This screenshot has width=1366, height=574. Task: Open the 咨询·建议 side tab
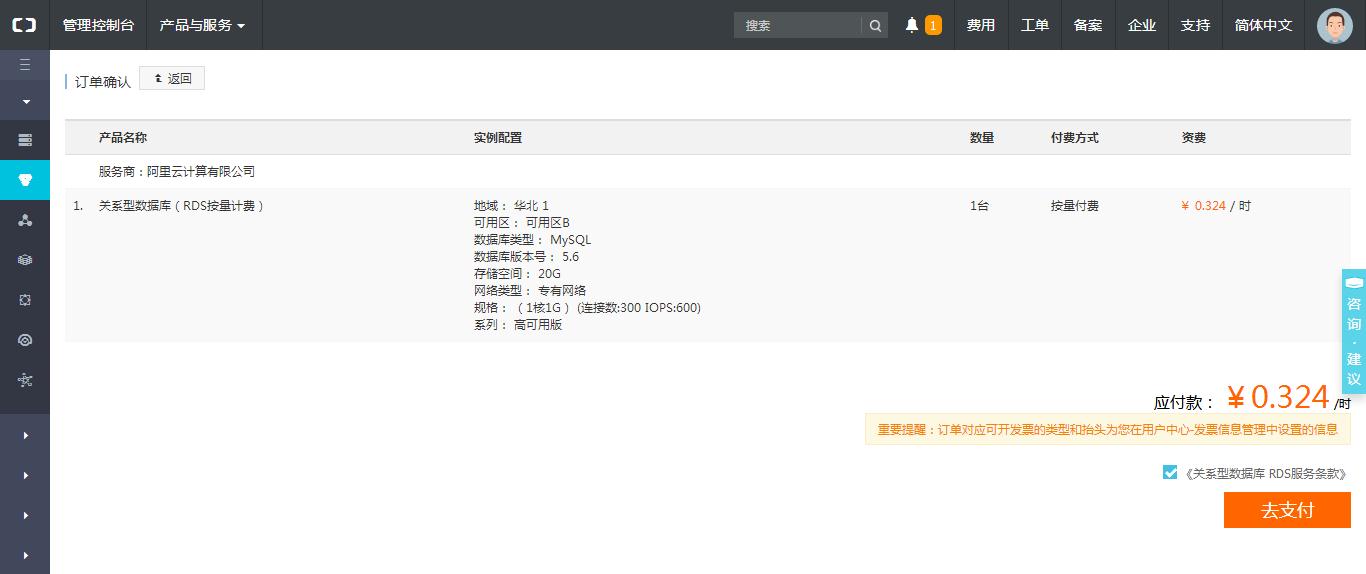tap(1354, 331)
